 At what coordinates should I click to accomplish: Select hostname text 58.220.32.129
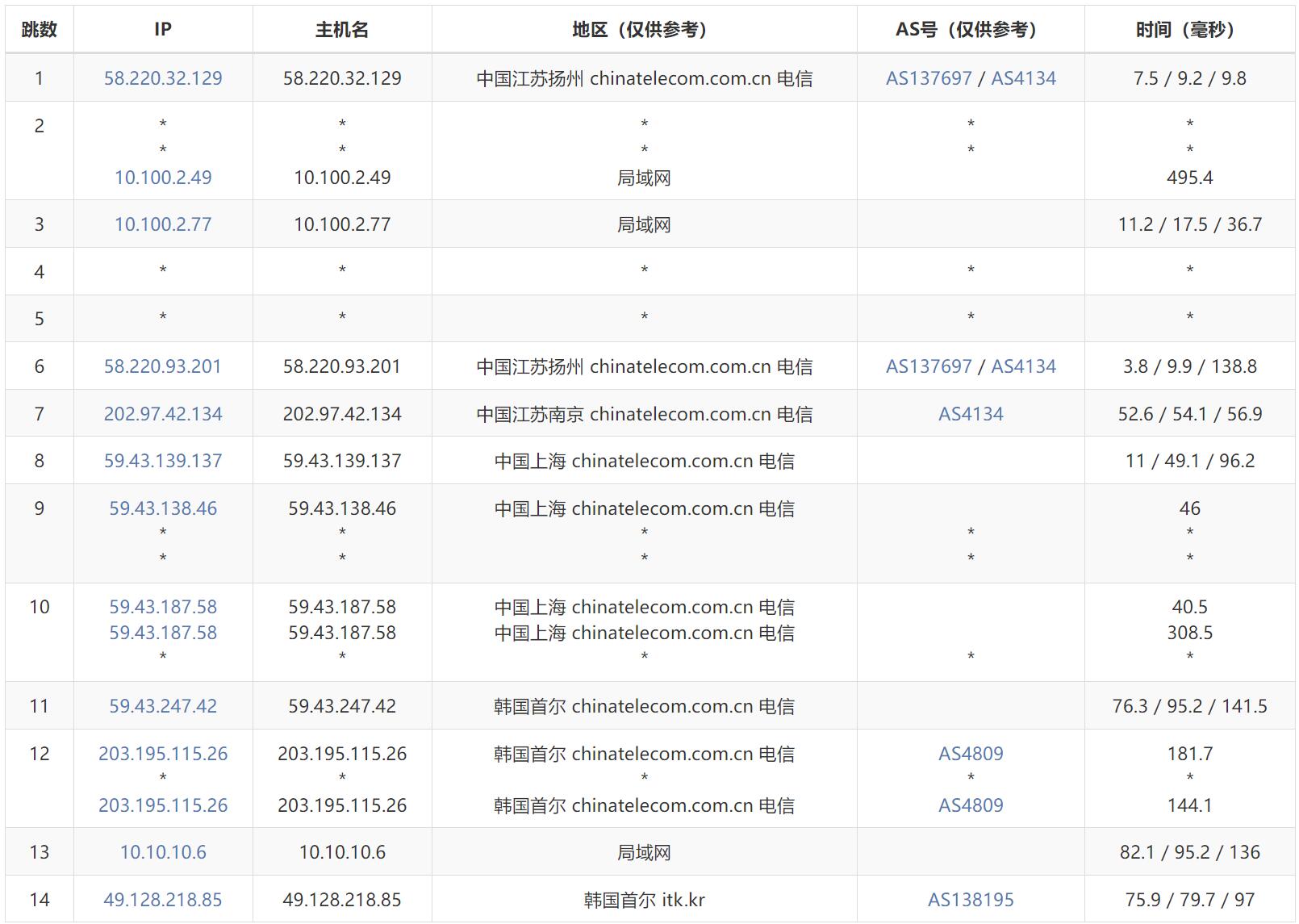point(342,78)
